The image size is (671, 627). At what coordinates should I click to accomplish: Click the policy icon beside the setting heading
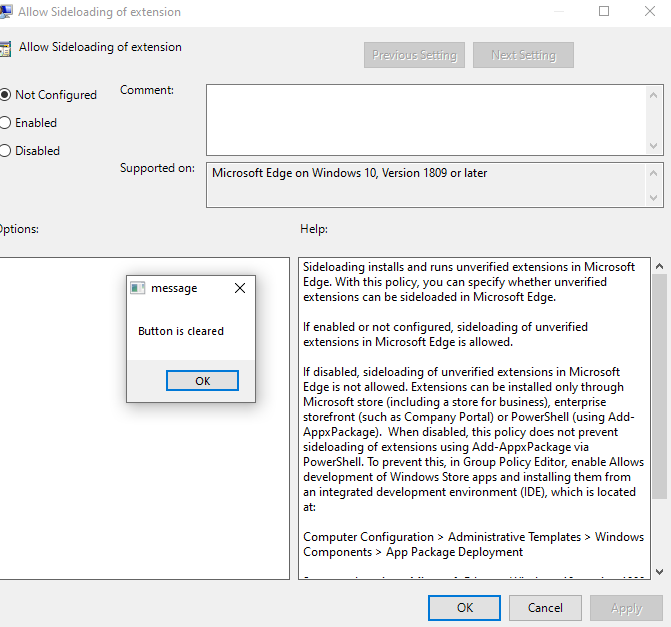[x=5, y=48]
